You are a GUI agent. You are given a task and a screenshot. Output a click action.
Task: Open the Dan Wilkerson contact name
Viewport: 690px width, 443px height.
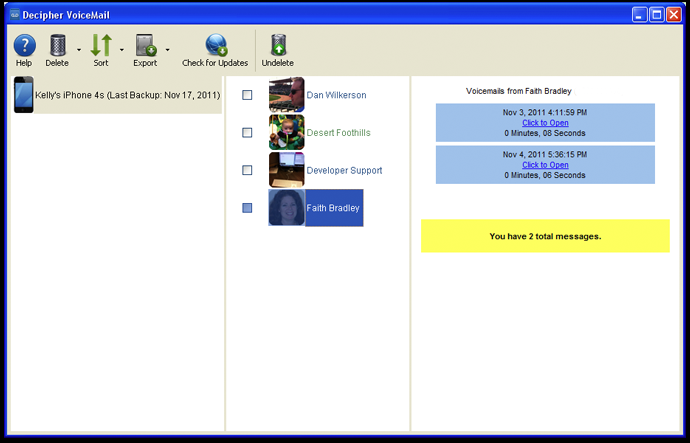coord(336,95)
